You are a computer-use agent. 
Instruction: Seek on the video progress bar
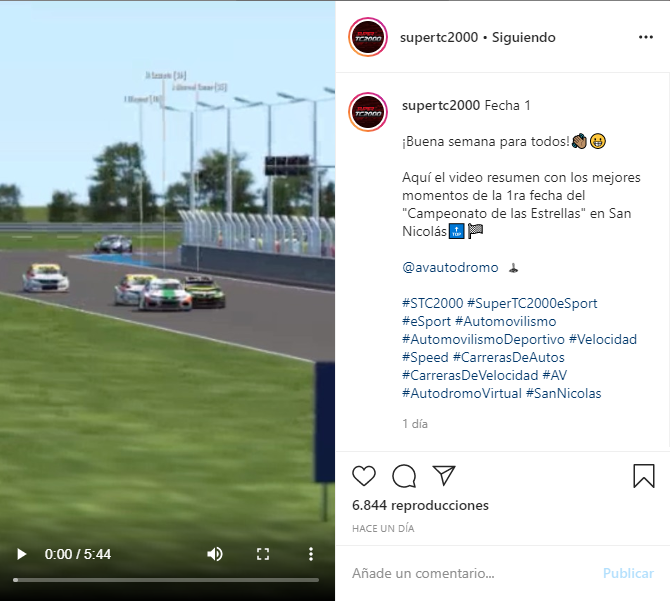166,580
